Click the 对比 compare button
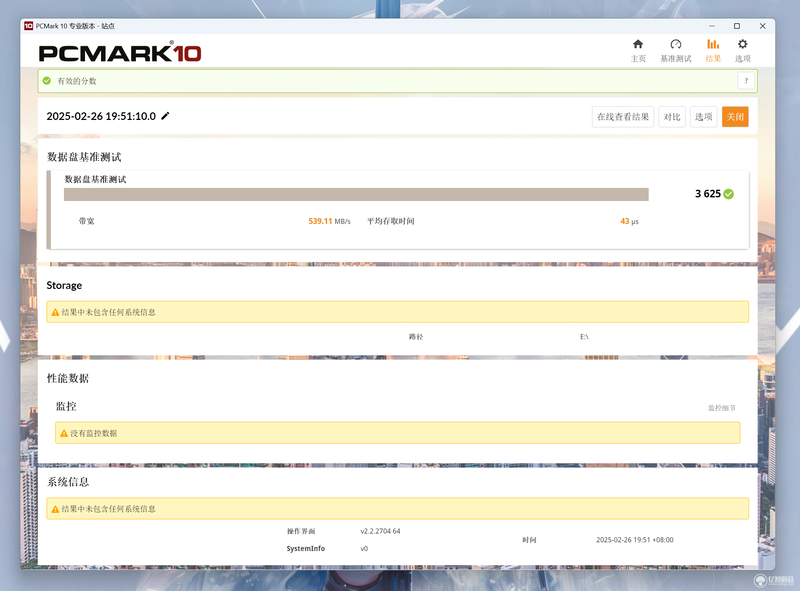800x591 pixels. click(x=672, y=117)
